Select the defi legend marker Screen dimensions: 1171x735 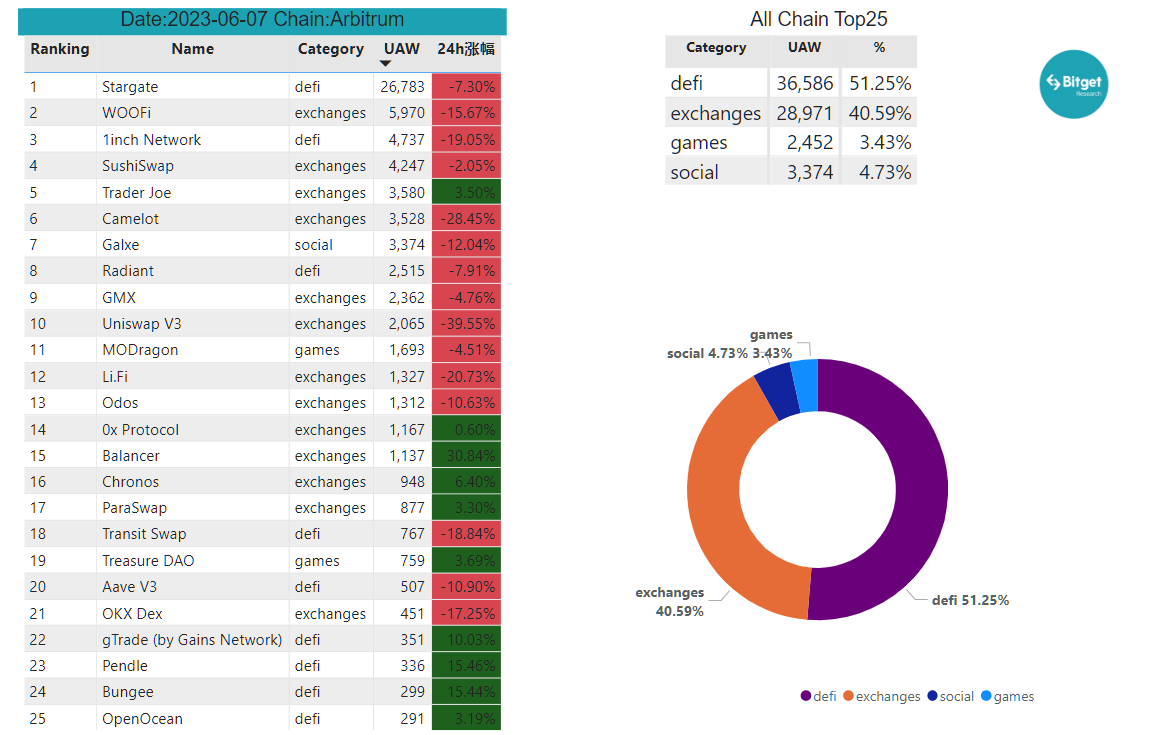(x=806, y=696)
